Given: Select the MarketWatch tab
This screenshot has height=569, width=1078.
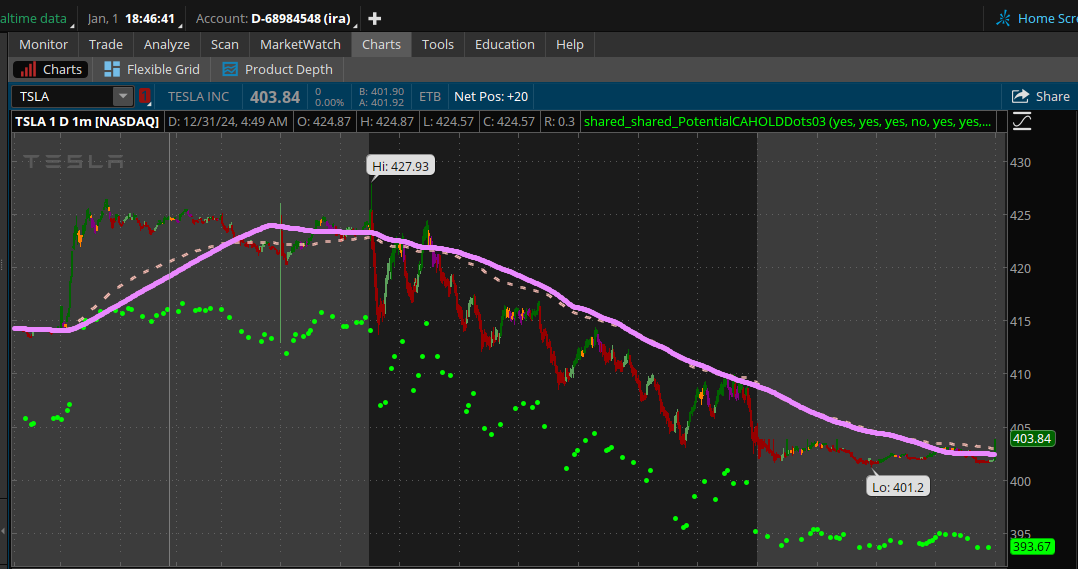Looking at the screenshot, I should pyautogui.click(x=300, y=45).
